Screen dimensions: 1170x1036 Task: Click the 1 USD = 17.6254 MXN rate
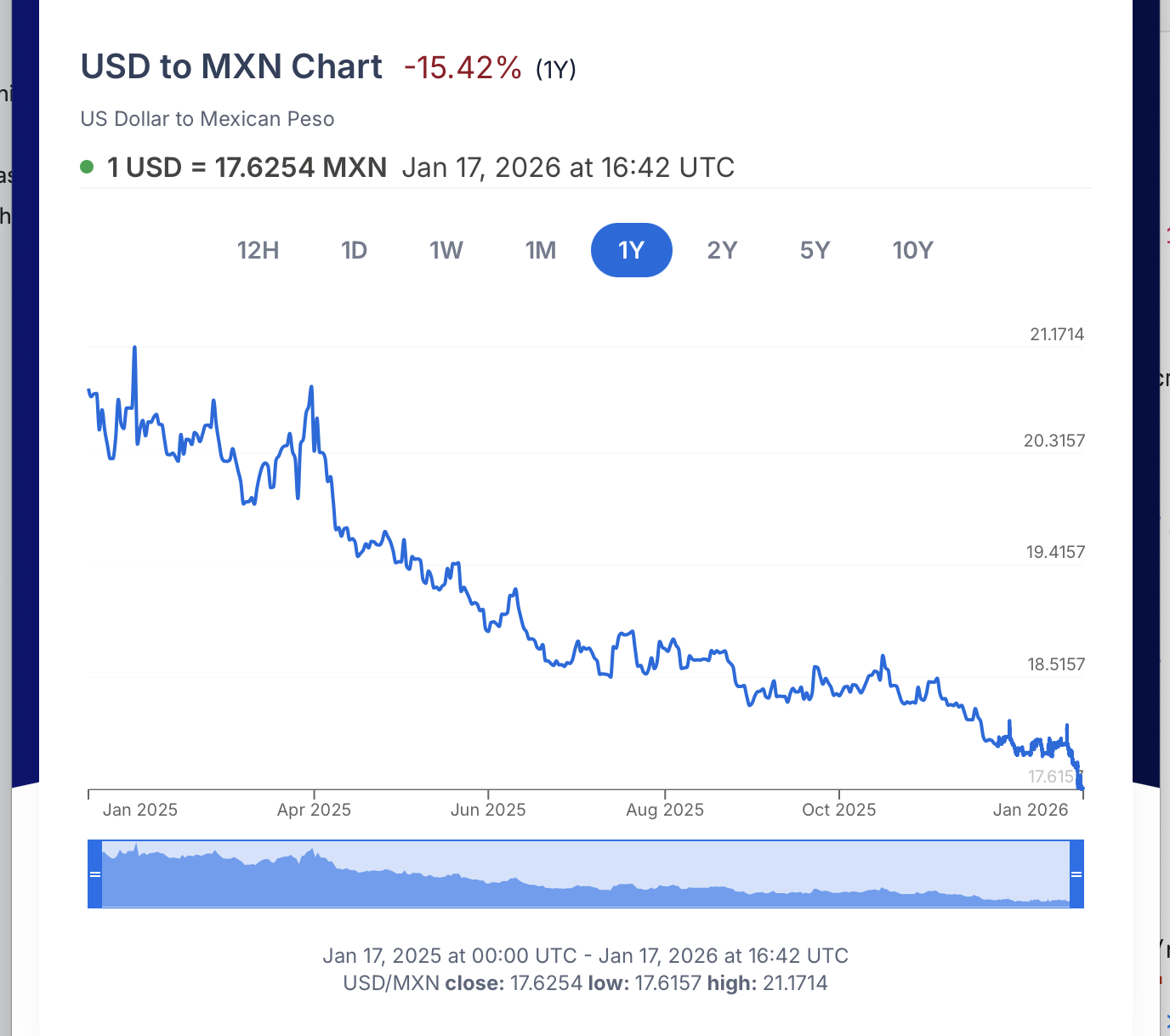[x=247, y=168]
